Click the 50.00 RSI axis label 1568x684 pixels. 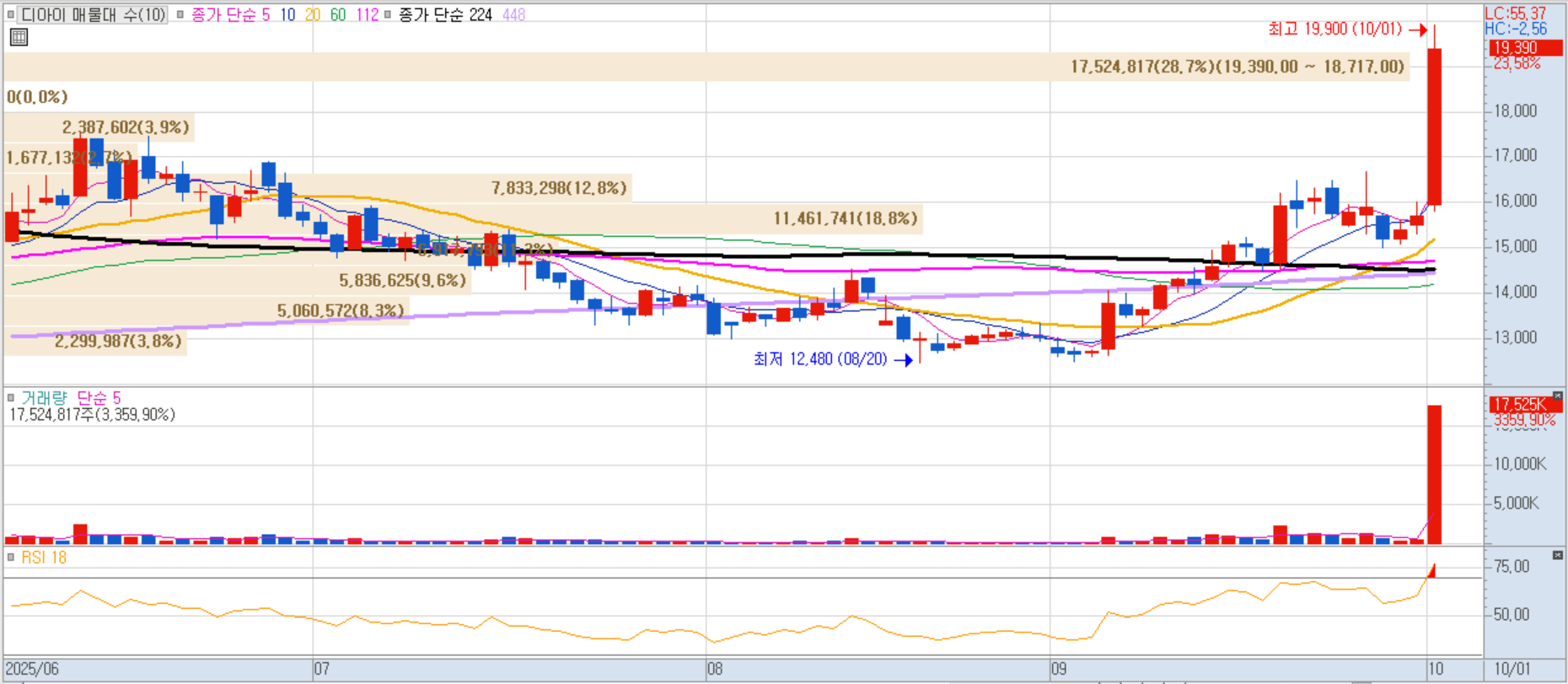click(1511, 615)
